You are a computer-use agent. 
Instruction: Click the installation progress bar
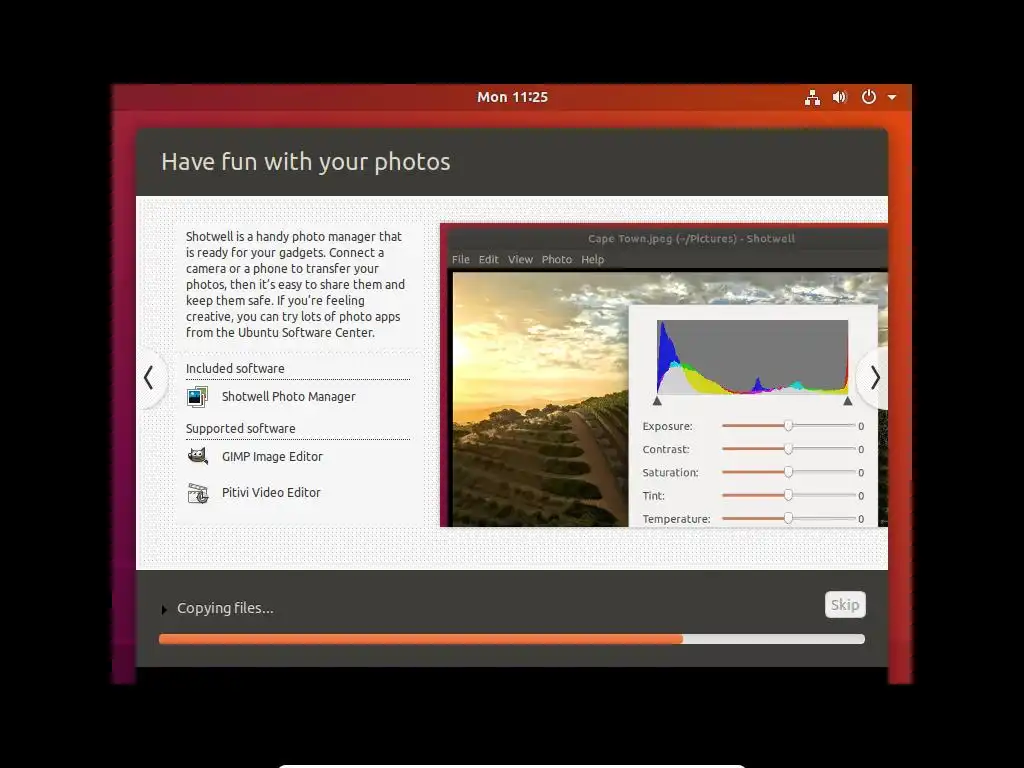(x=512, y=639)
